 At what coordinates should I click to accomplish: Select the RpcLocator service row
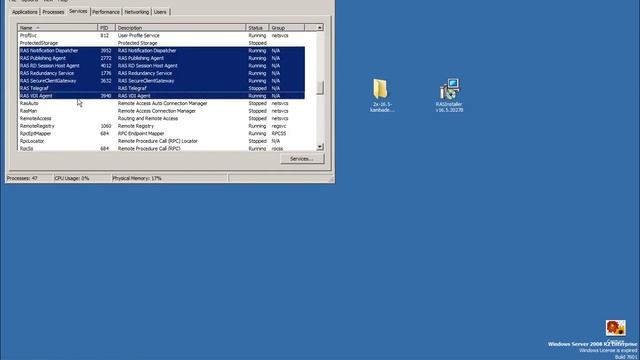click(162, 141)
